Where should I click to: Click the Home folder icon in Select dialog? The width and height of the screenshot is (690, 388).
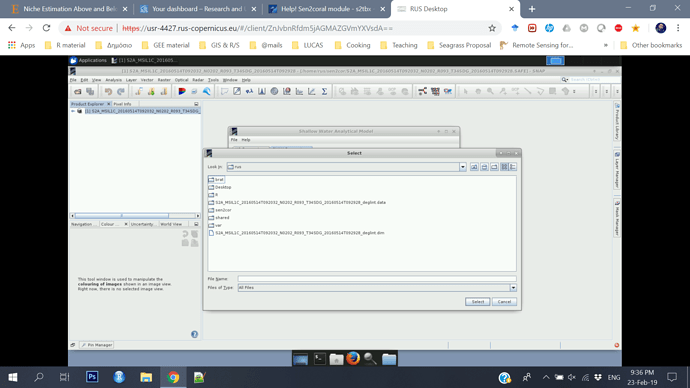pos(484,167)
